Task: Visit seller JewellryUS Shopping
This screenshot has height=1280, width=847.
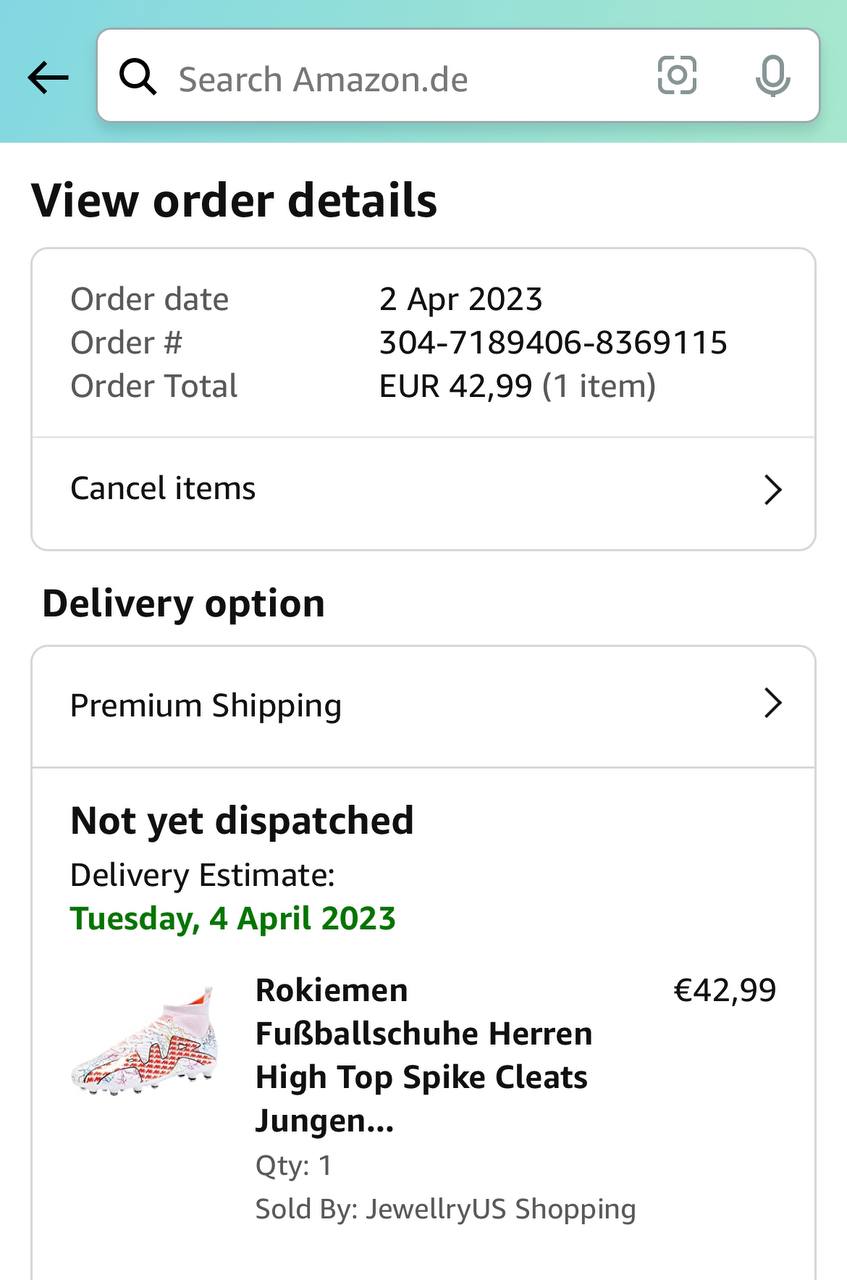Action: [500, 1209]
